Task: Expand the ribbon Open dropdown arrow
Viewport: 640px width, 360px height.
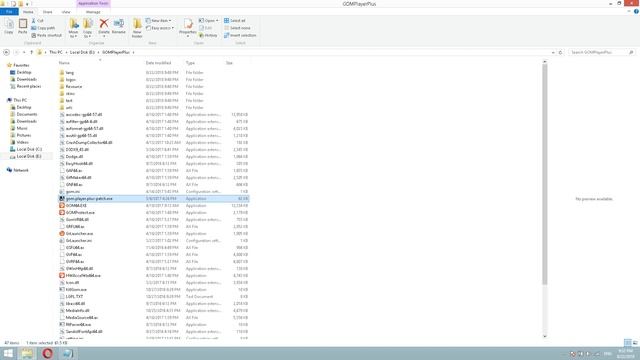Action: (x=217, y=20)
